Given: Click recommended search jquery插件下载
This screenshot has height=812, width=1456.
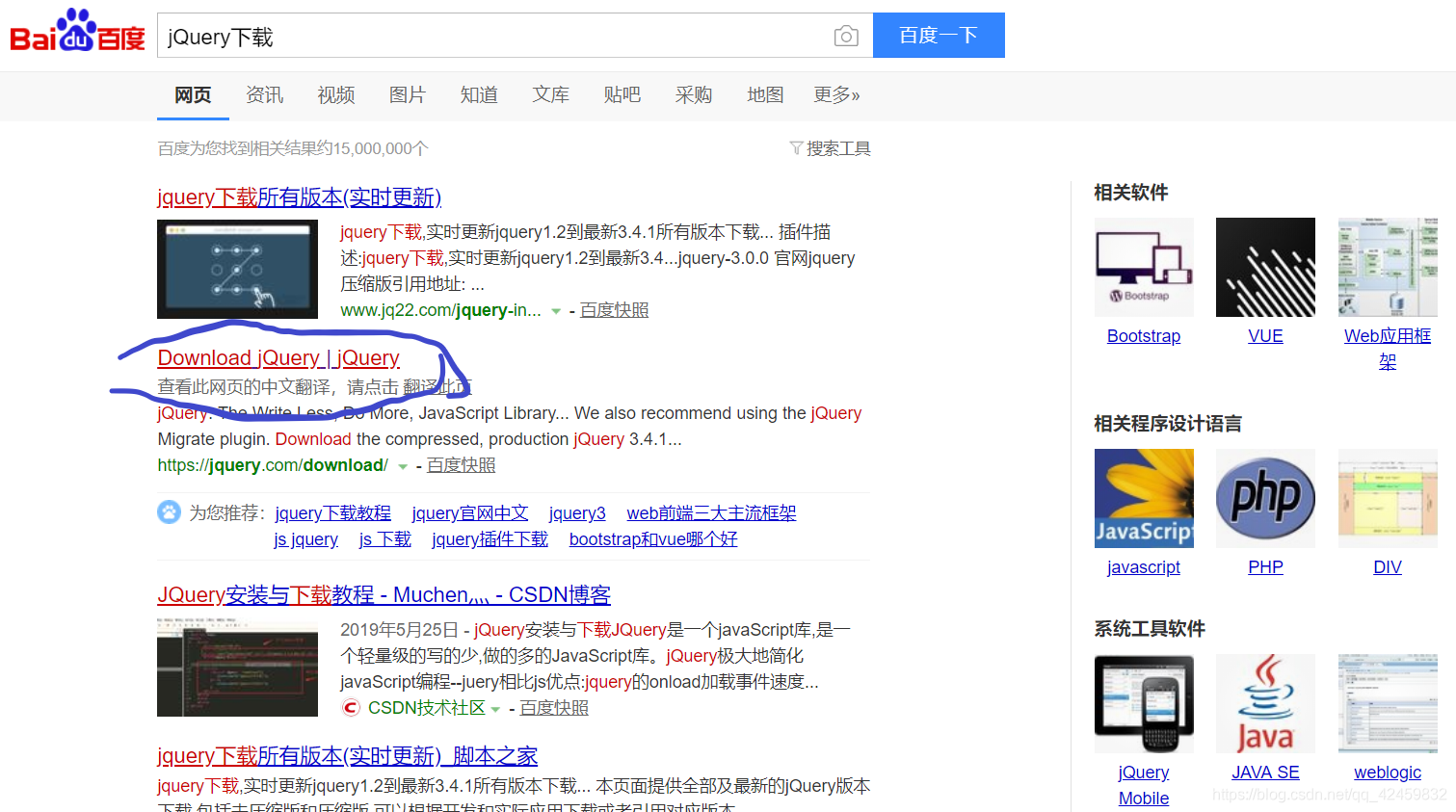Looking at the screenshot, I should tap(490, 539).
